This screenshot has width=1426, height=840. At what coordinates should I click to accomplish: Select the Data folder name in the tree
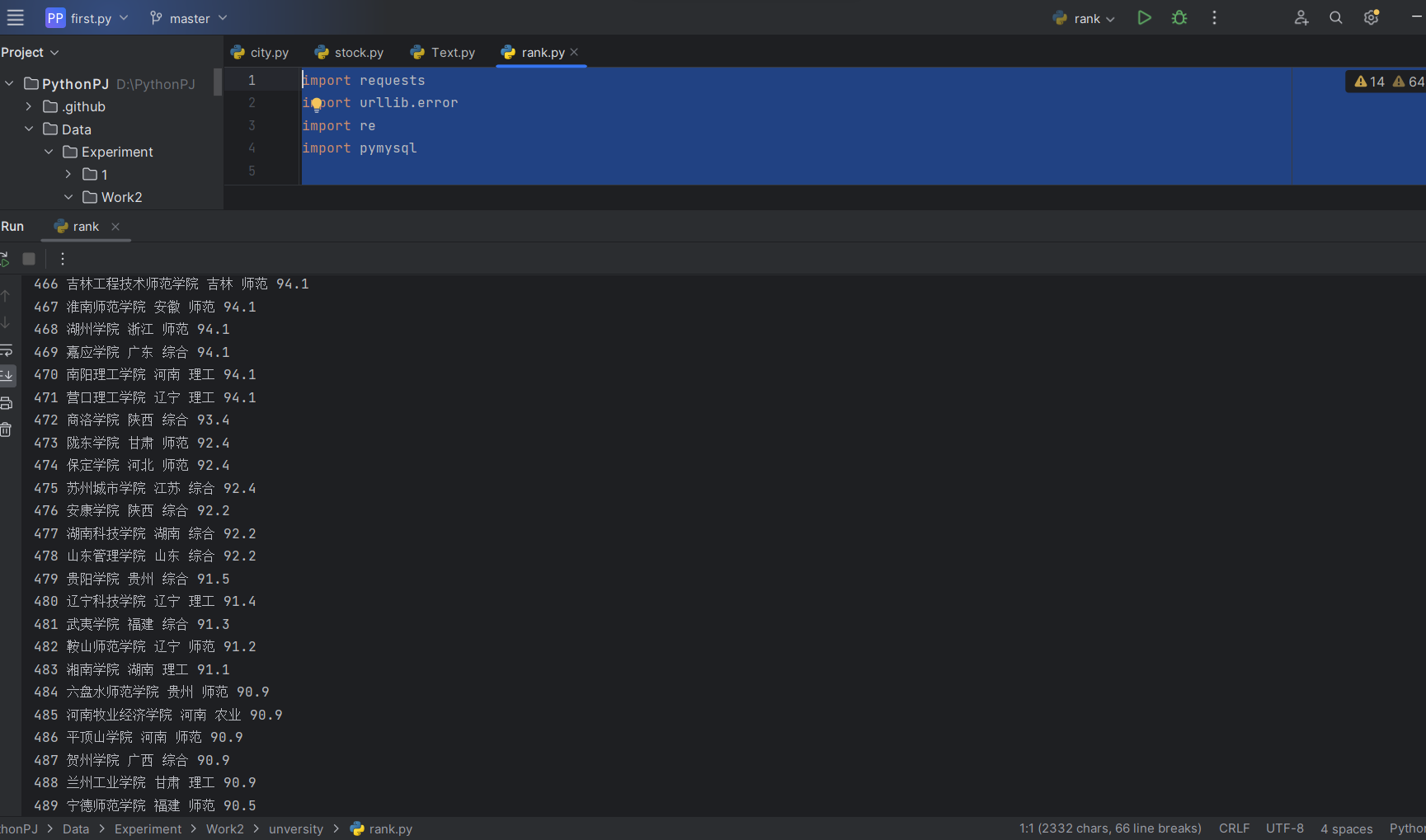(x=77, y=129)
